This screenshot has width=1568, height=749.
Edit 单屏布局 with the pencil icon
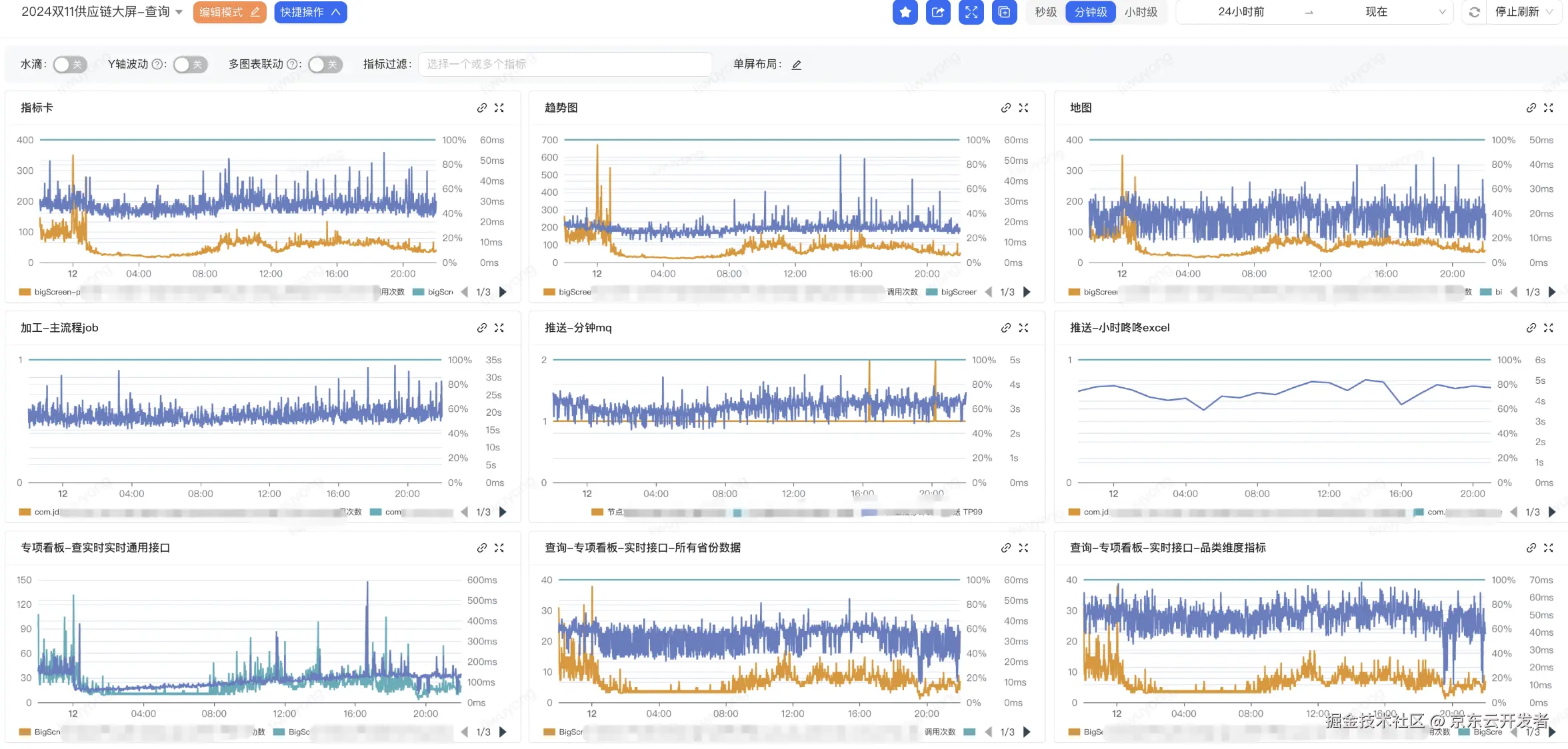click(797, 65)
